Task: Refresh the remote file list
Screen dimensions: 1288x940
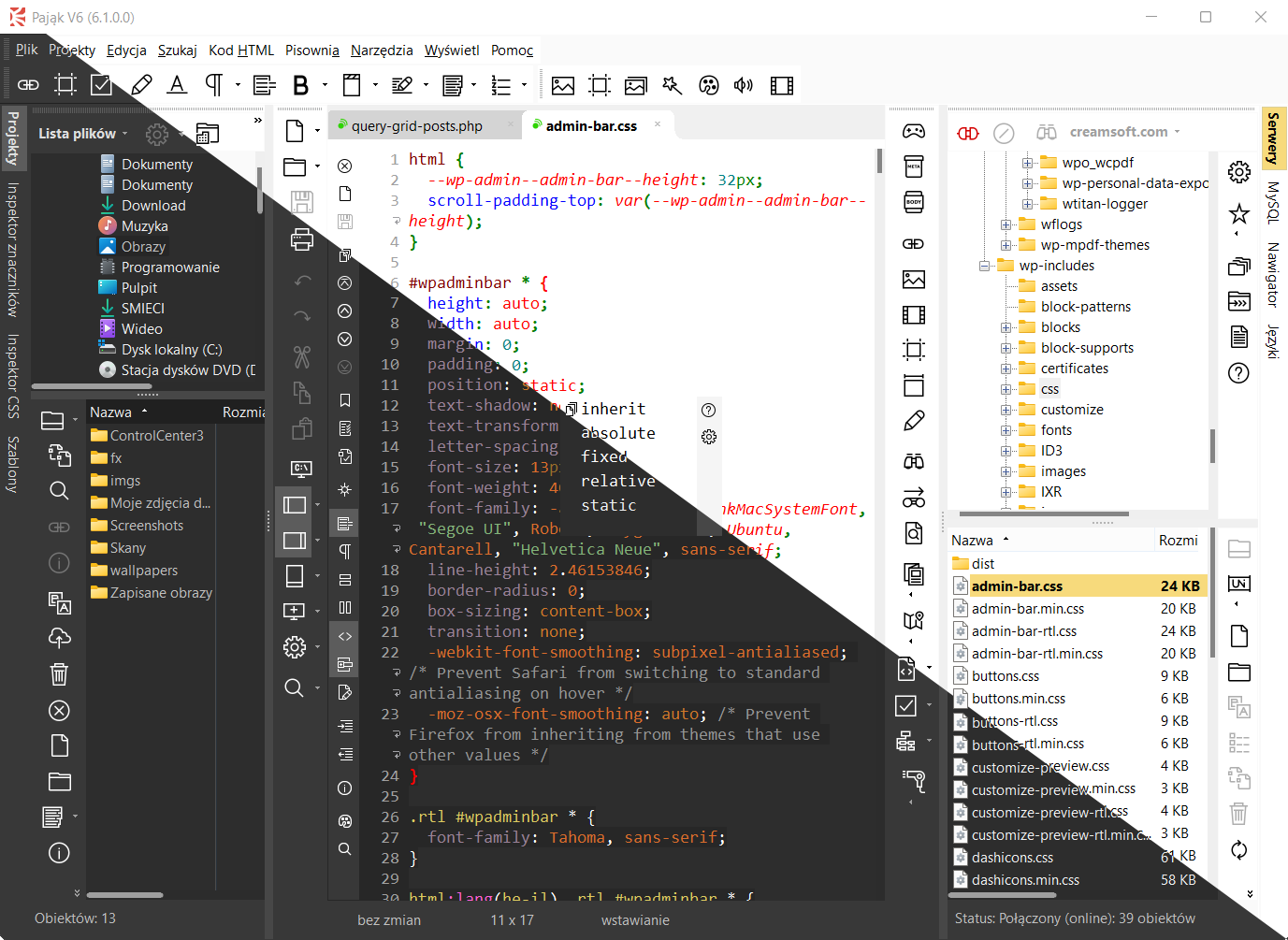Action: [1238, 849]
